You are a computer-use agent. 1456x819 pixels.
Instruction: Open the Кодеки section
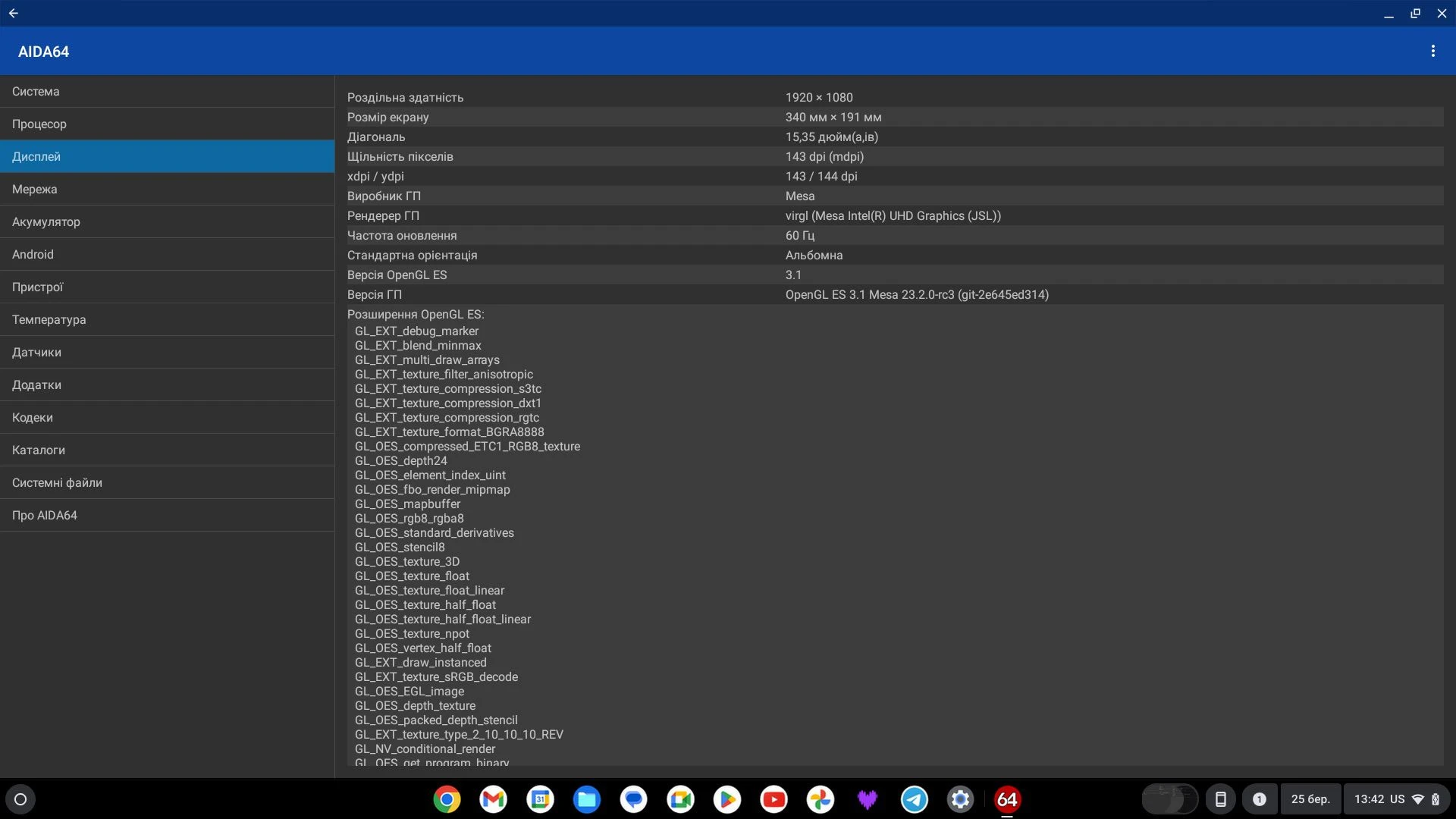[x=167, y=417]
